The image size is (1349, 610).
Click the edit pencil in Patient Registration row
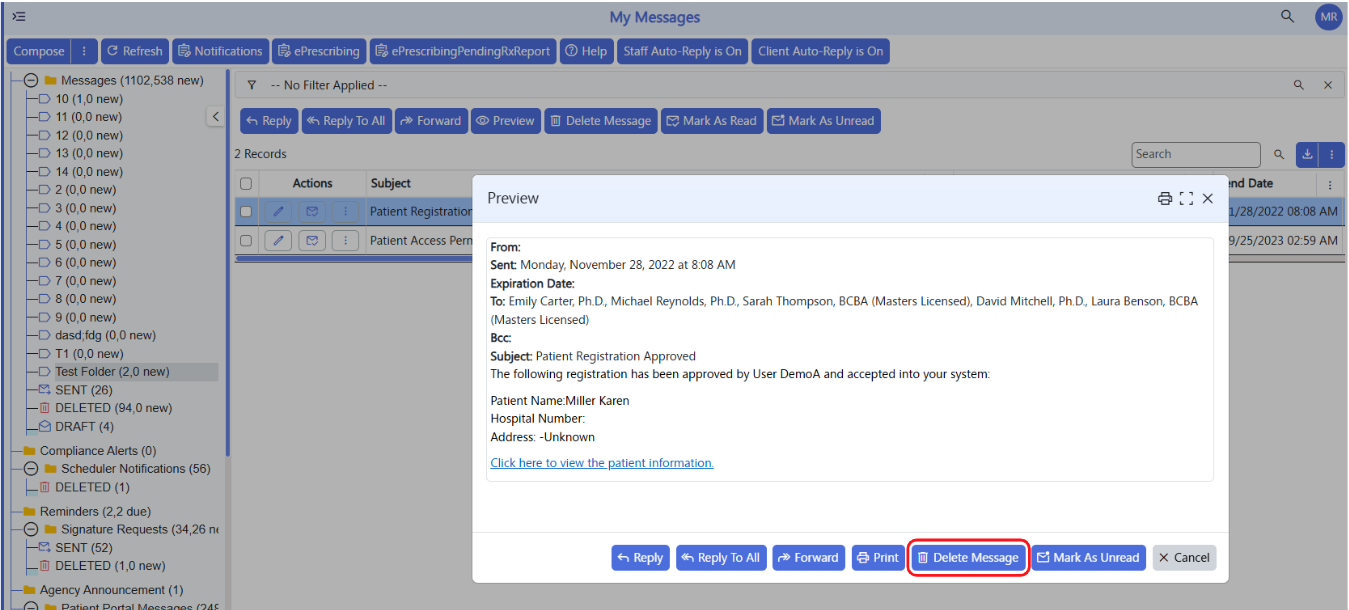coord(278,211)
